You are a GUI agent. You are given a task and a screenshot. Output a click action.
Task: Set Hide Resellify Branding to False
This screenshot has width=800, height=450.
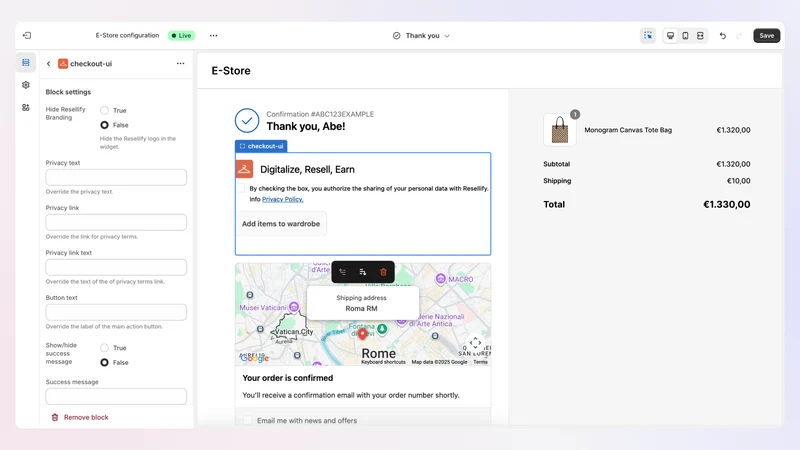105,125
